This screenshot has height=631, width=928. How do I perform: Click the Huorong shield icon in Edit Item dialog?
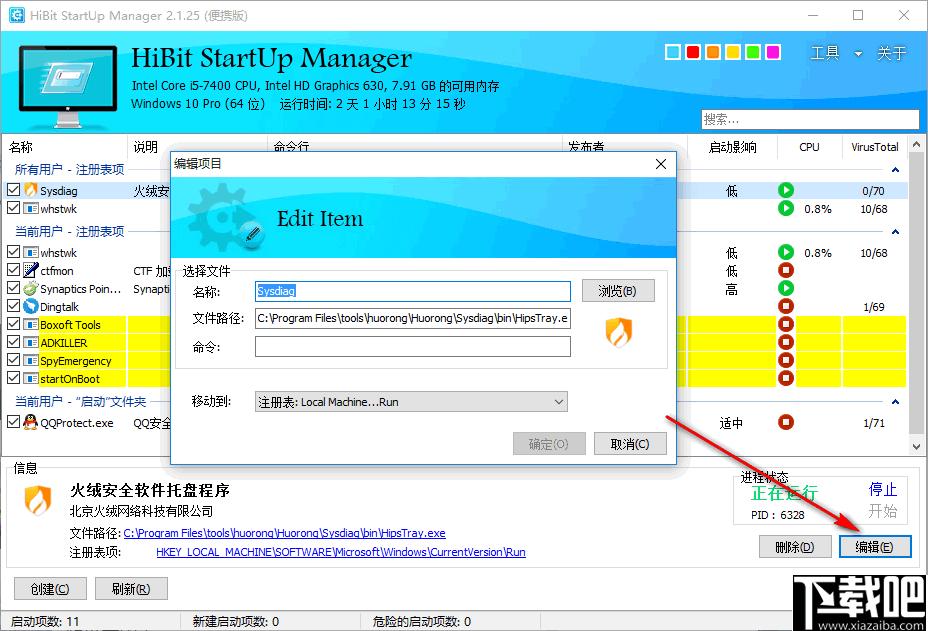[x=618, y=332]
